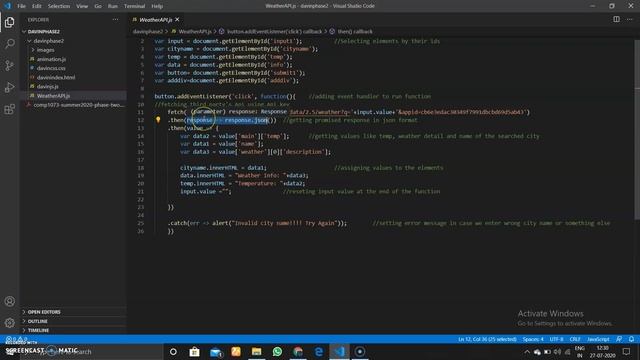Viewport: 640px width, 360px height.
Task: Open the Extensions view
Action: (x=9, y=109)
